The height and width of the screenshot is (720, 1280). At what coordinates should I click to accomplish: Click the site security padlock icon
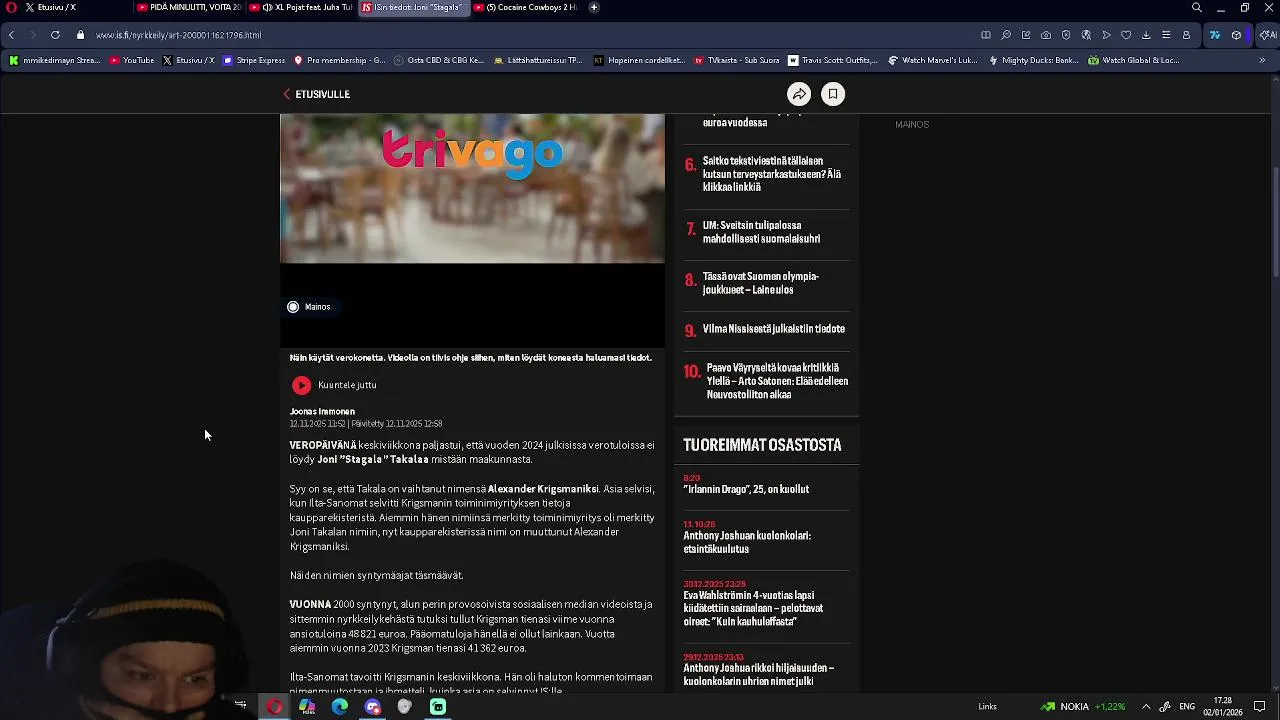pyautogui.click(x=80, y=35)
